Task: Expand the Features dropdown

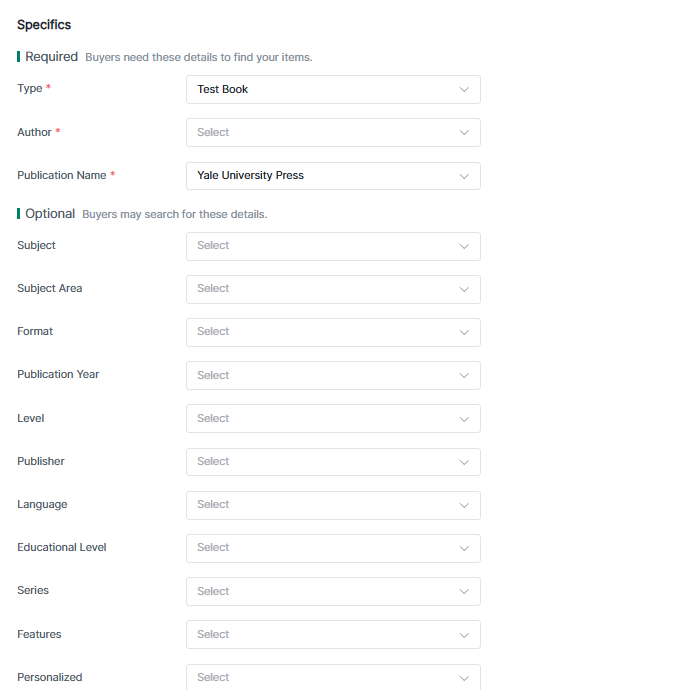Action: [332, 634]
